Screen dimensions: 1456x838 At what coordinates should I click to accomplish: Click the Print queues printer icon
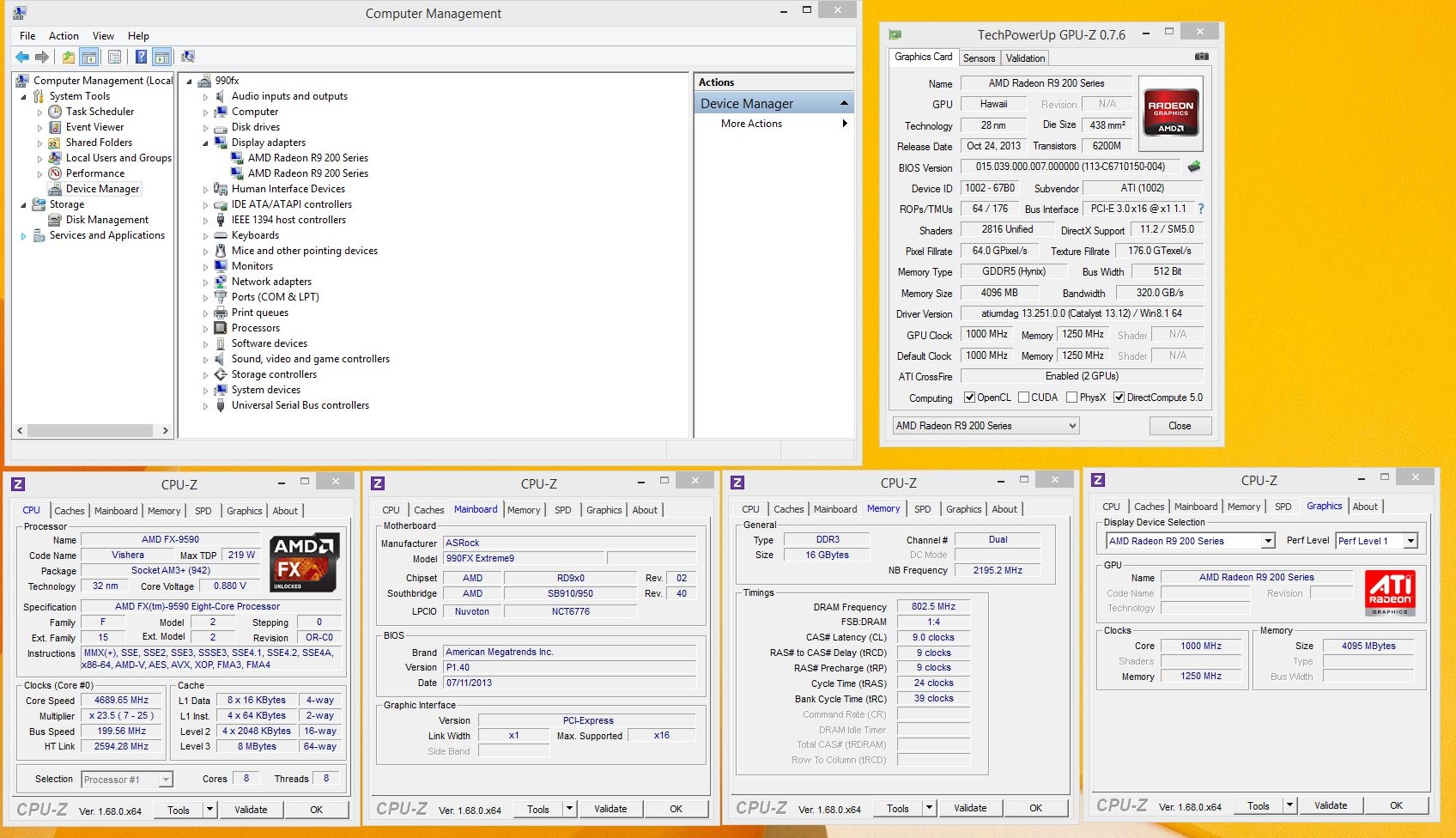click(221, 313)
